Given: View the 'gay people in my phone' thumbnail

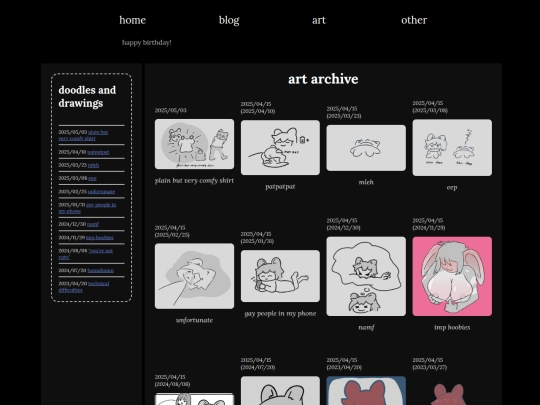Looking at the screenshot, I should click(x=280, y=276).
